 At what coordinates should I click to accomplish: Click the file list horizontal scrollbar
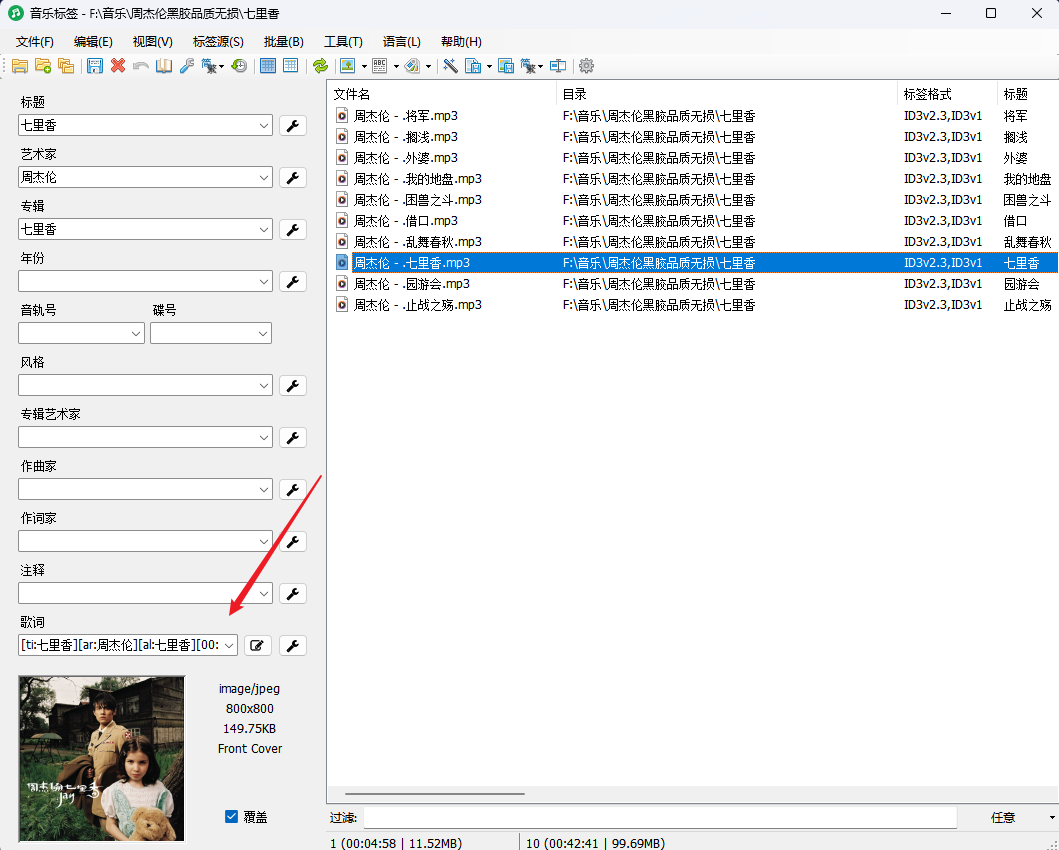[x=435, y=794]
